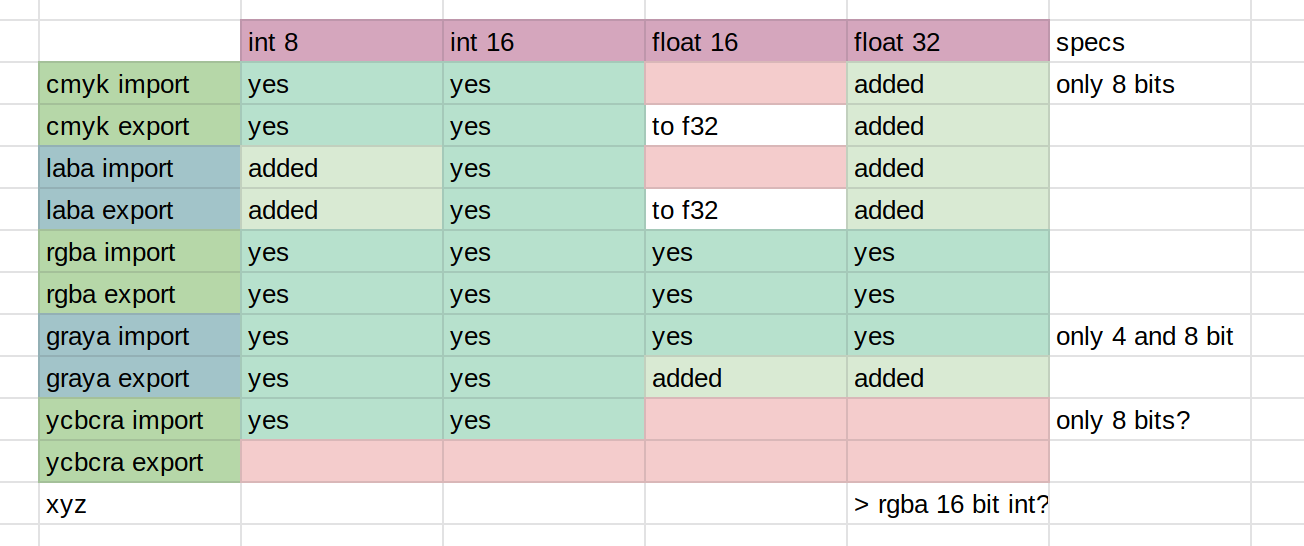Click the "int 16" column header cell
The height and width of the screenshot is (546, 1304).
tap(543, 42)
